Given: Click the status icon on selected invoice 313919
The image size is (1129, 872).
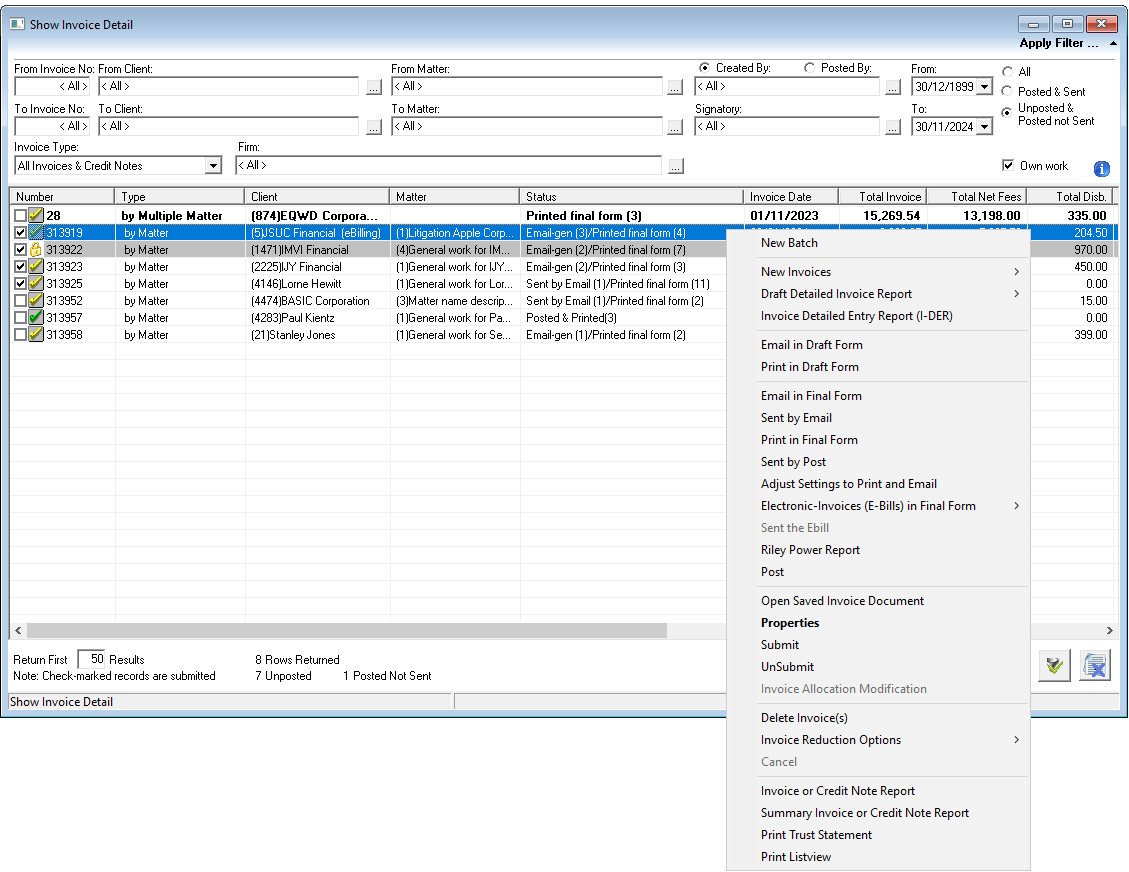Looking at the screenshot, I should [36, 233].
